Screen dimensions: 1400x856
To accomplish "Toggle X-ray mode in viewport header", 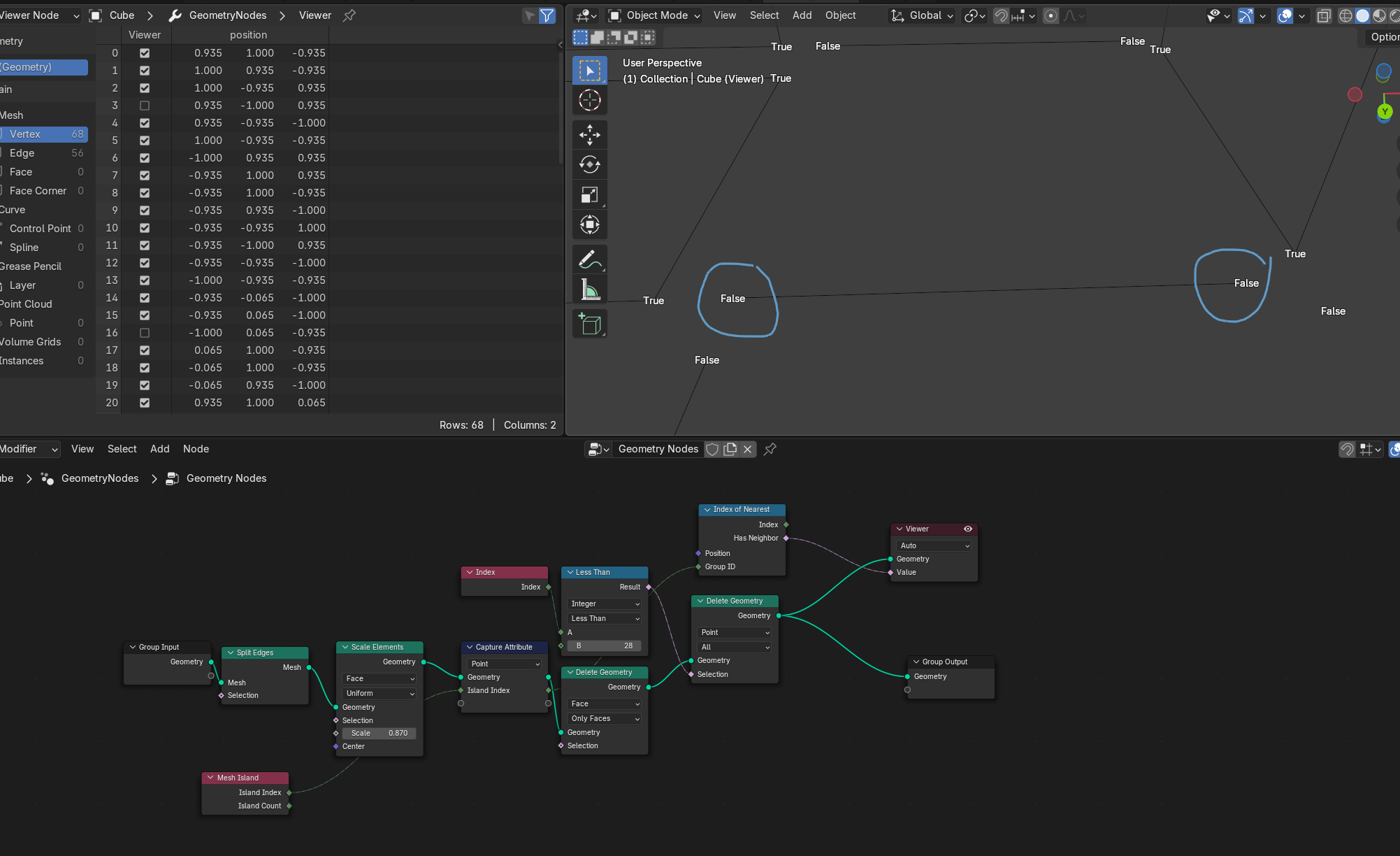I will (x=1323, y=15).
